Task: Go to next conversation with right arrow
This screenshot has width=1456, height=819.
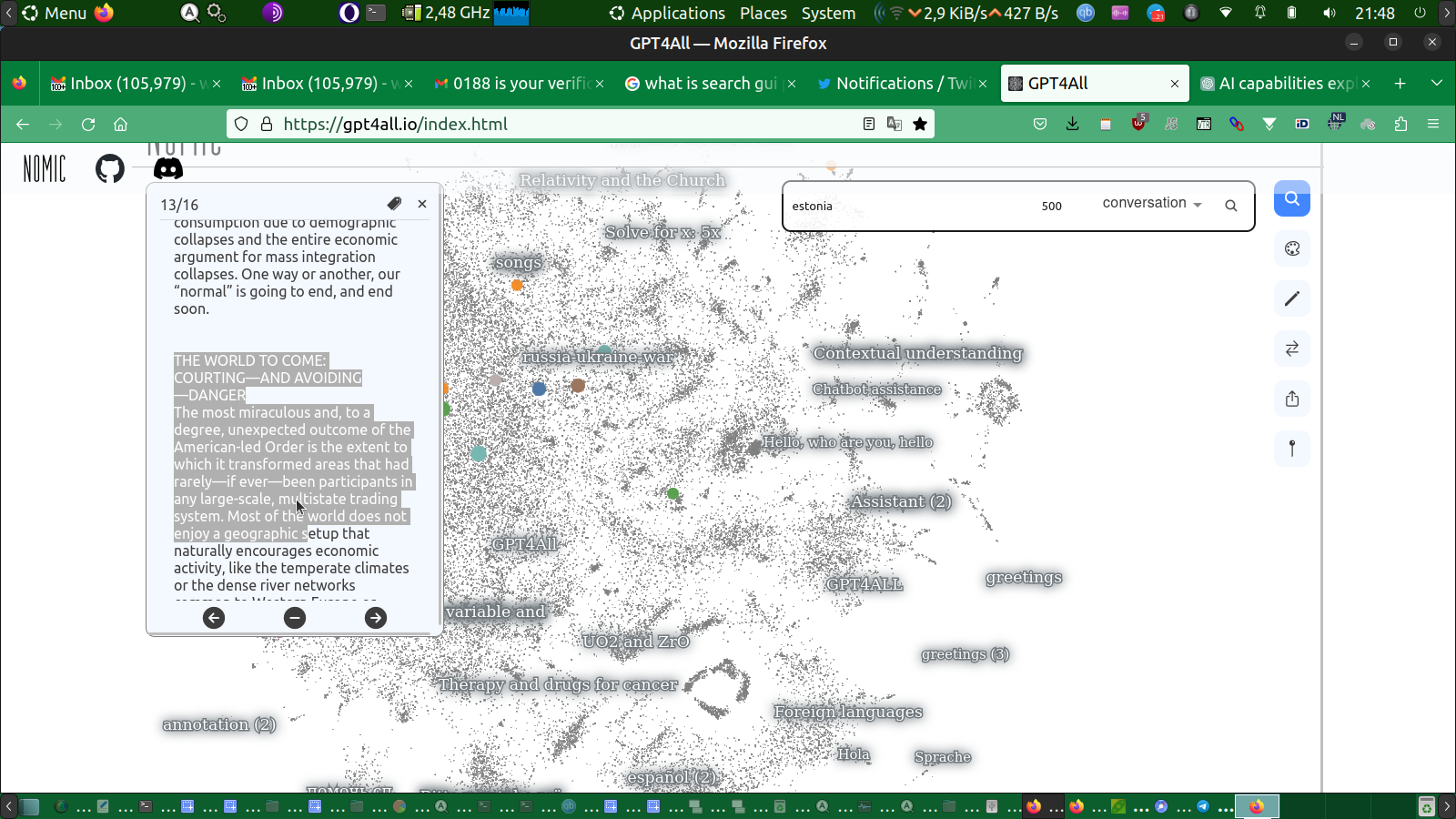Action: coord(376,618)
